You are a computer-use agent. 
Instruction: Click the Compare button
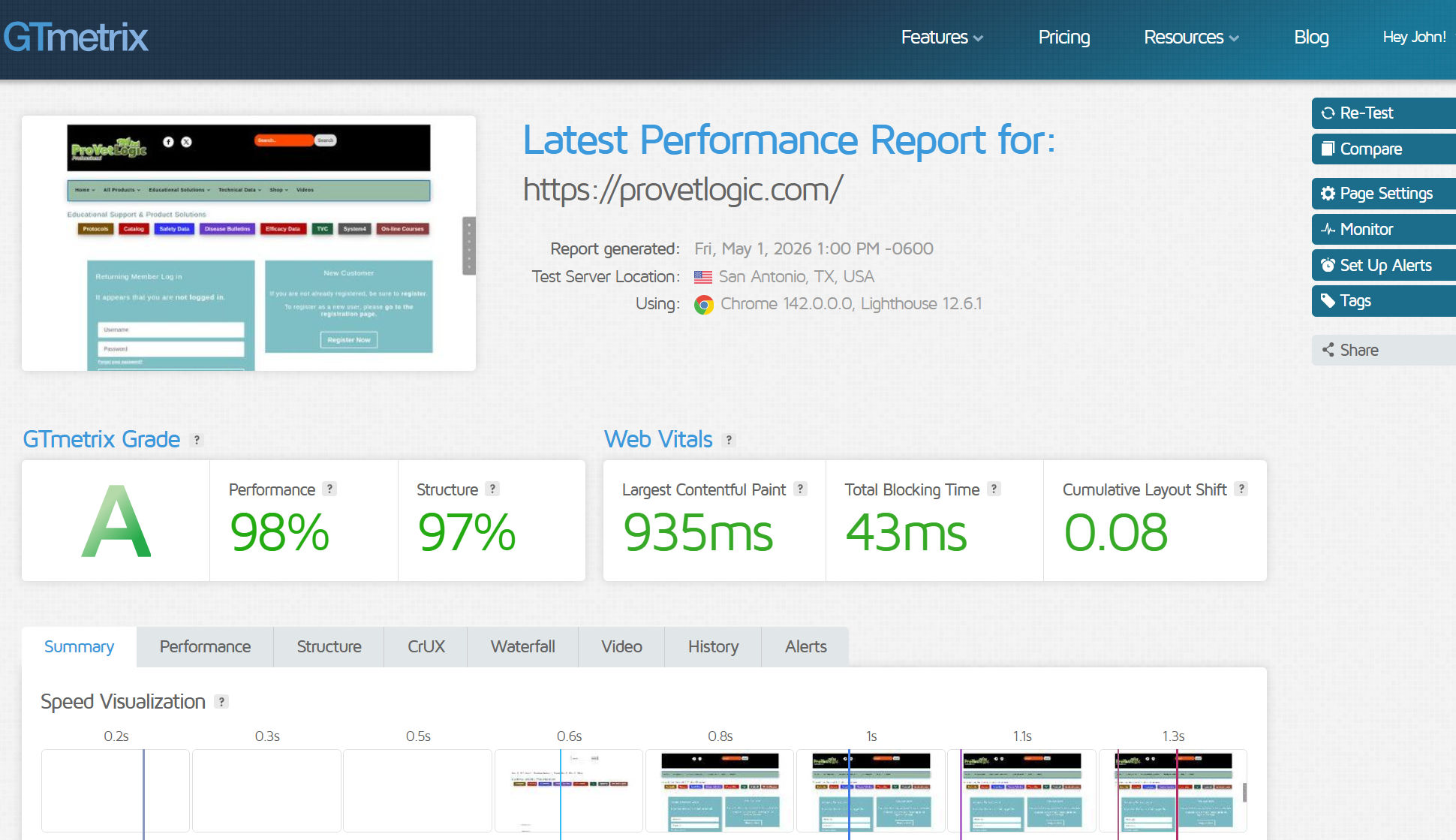(1383, 149)
